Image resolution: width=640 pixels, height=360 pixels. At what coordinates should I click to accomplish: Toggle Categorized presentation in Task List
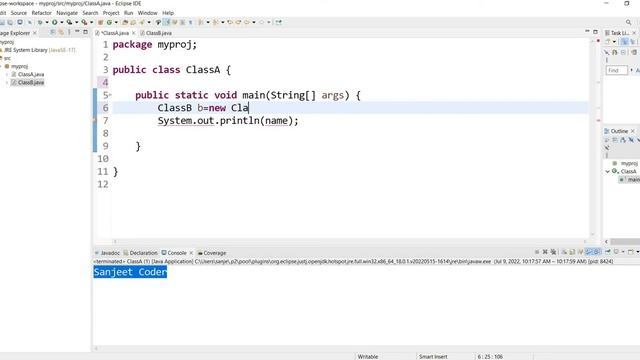pos(624,42)
